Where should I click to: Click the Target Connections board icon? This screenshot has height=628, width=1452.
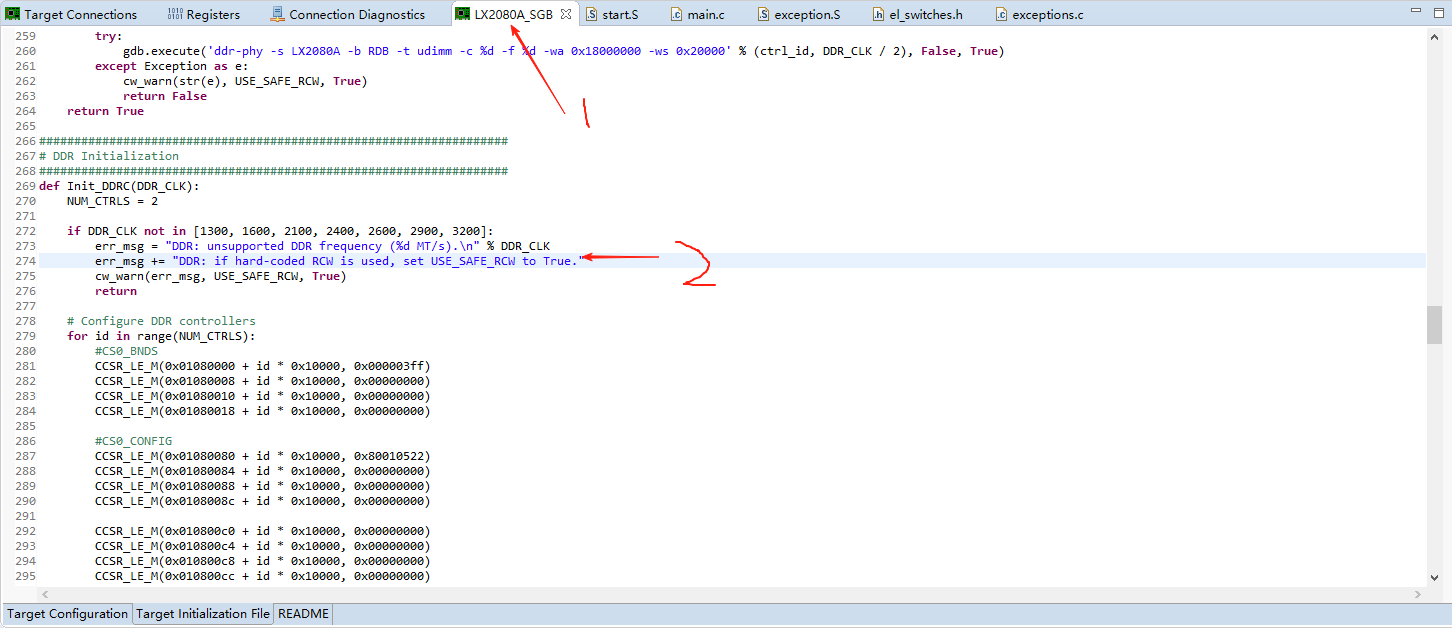(x=12, y=14)
